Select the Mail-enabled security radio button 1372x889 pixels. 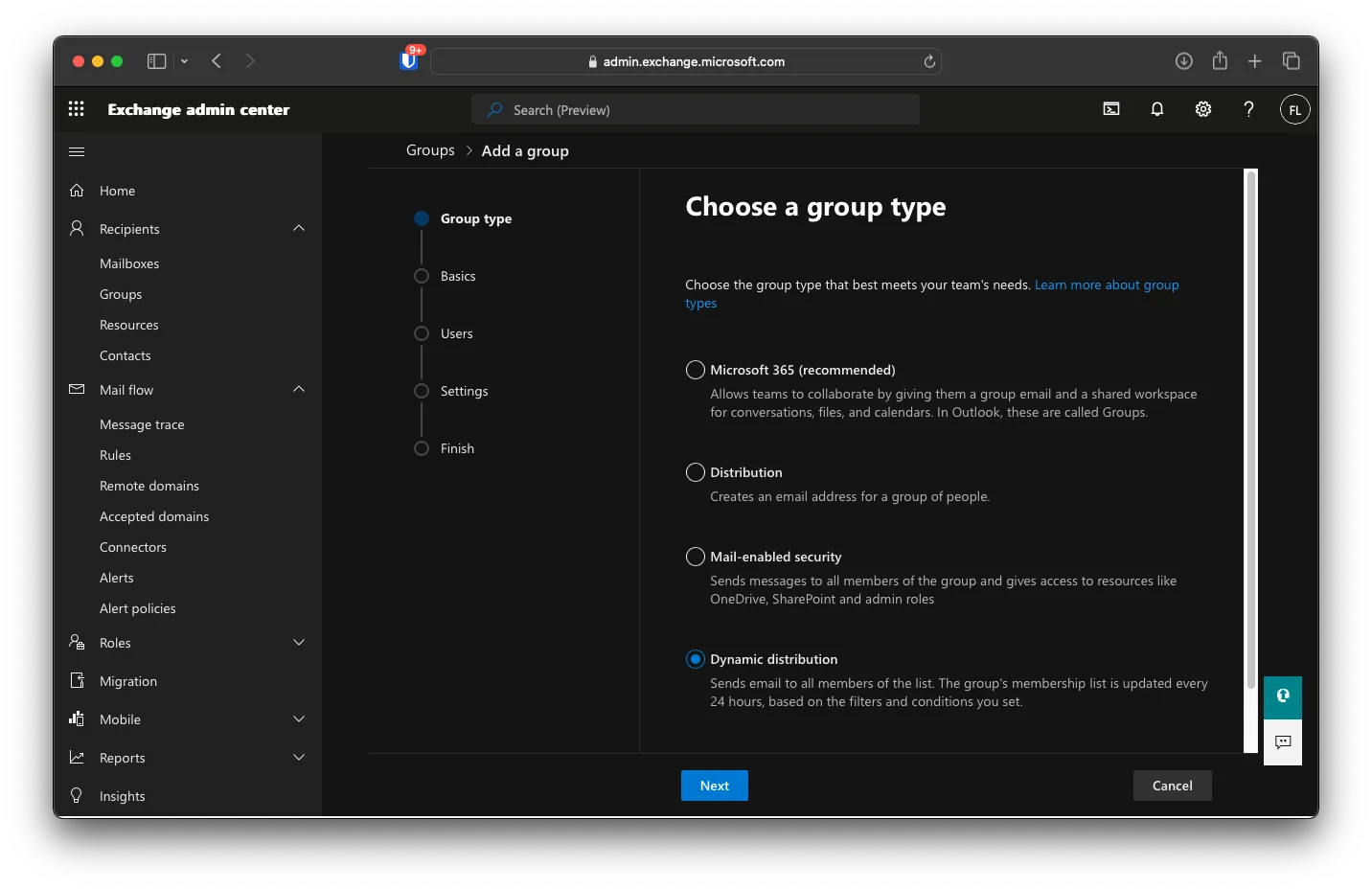pos(696,557)
